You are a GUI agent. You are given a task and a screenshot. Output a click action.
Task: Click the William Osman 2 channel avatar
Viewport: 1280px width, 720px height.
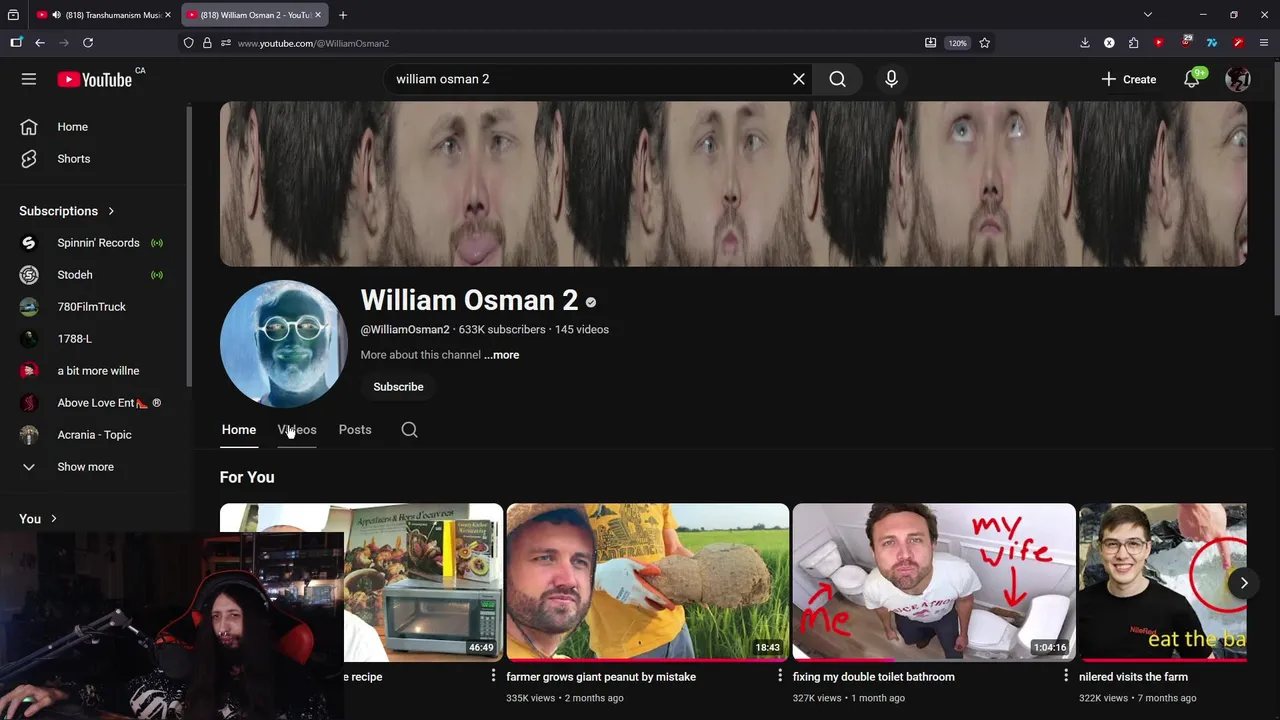pos(283,344)
